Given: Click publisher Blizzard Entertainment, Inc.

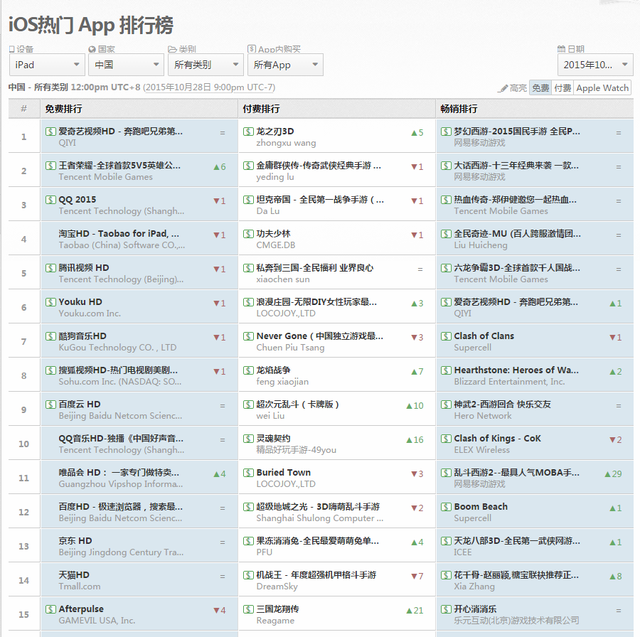Looking at the screenshot, I should pos(509,382).
